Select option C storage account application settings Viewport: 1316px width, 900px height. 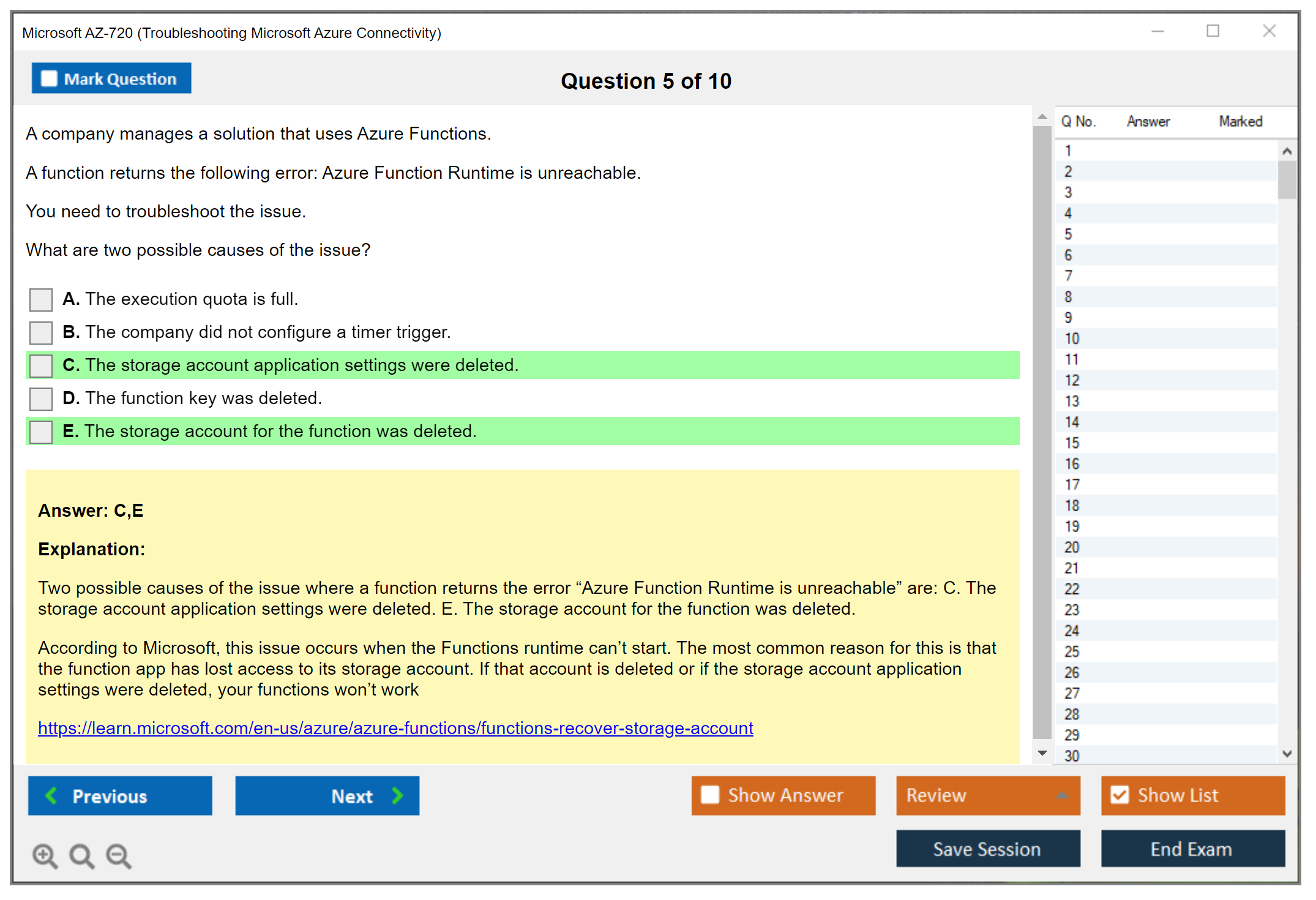(x=41, y=366)
